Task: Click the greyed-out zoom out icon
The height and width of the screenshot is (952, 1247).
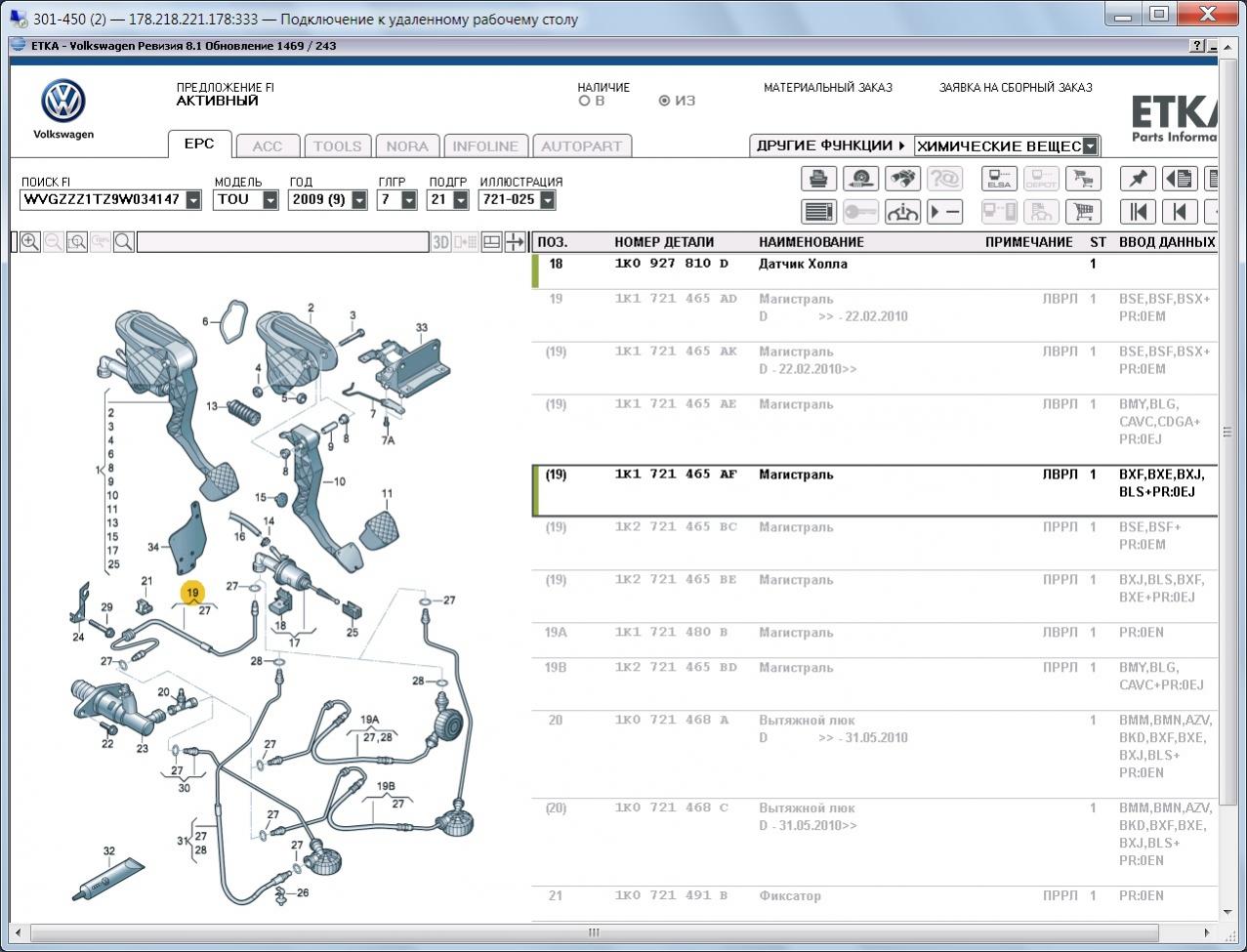Action: coord(54,242)
